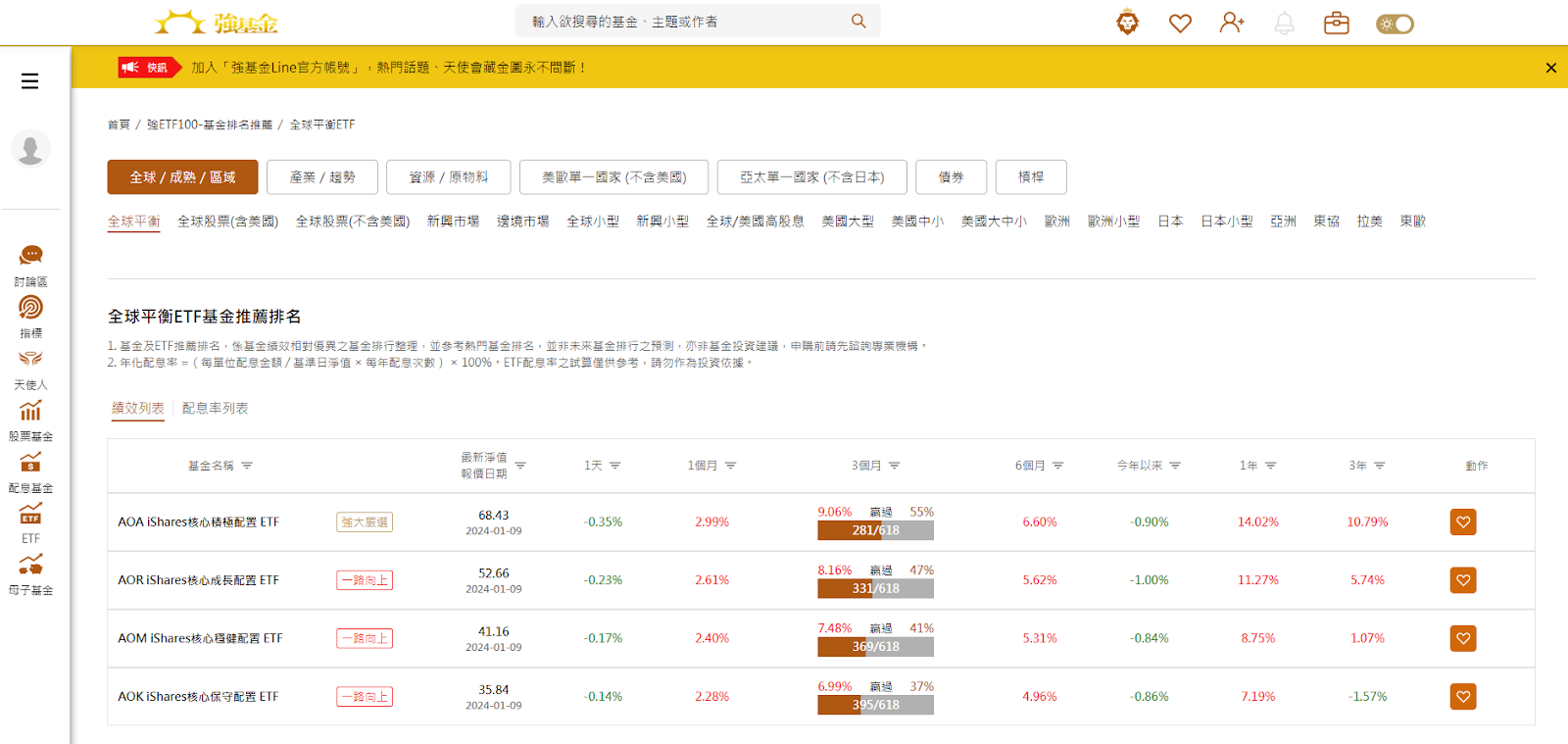The height and width of the screenshot is (744, 1568).
Task: Select the 全球 / 成熟 / 區域 category
Action: [182, 177]
